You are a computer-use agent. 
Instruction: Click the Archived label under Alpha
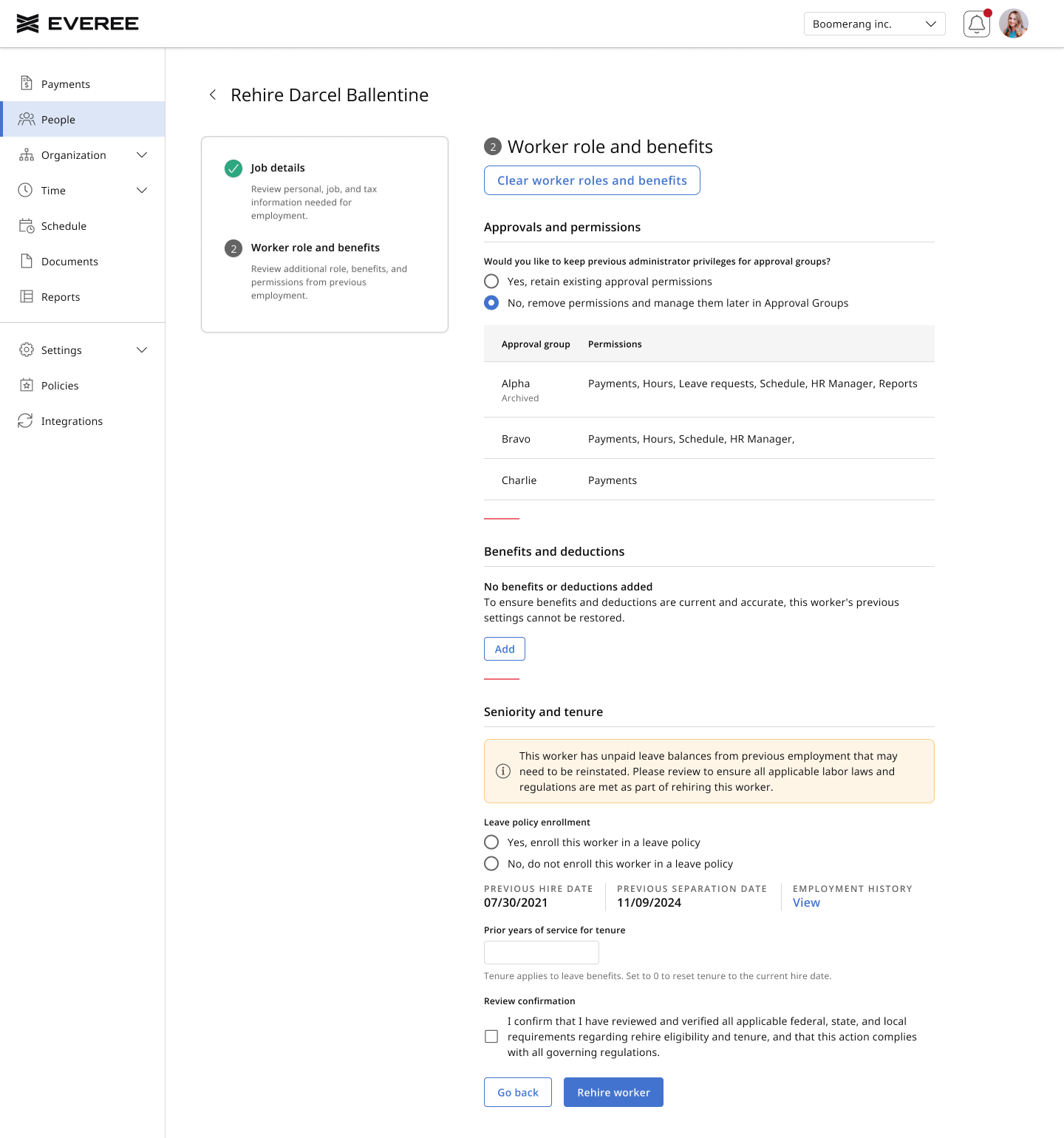point(520,398)
